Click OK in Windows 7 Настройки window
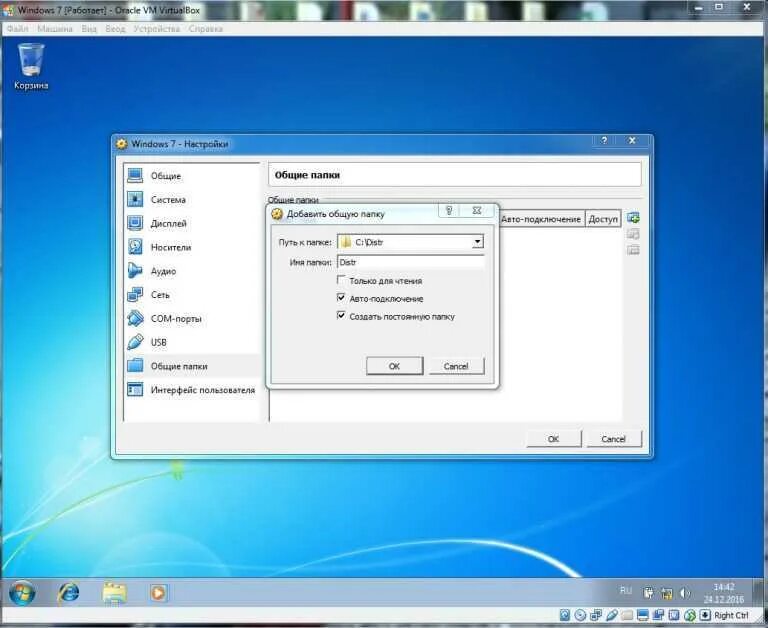768x628 pixels. point(553,439)
